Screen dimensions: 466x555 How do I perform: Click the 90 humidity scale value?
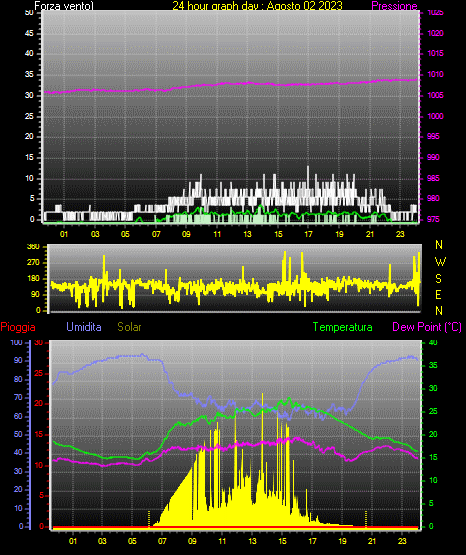coord(18,360)
